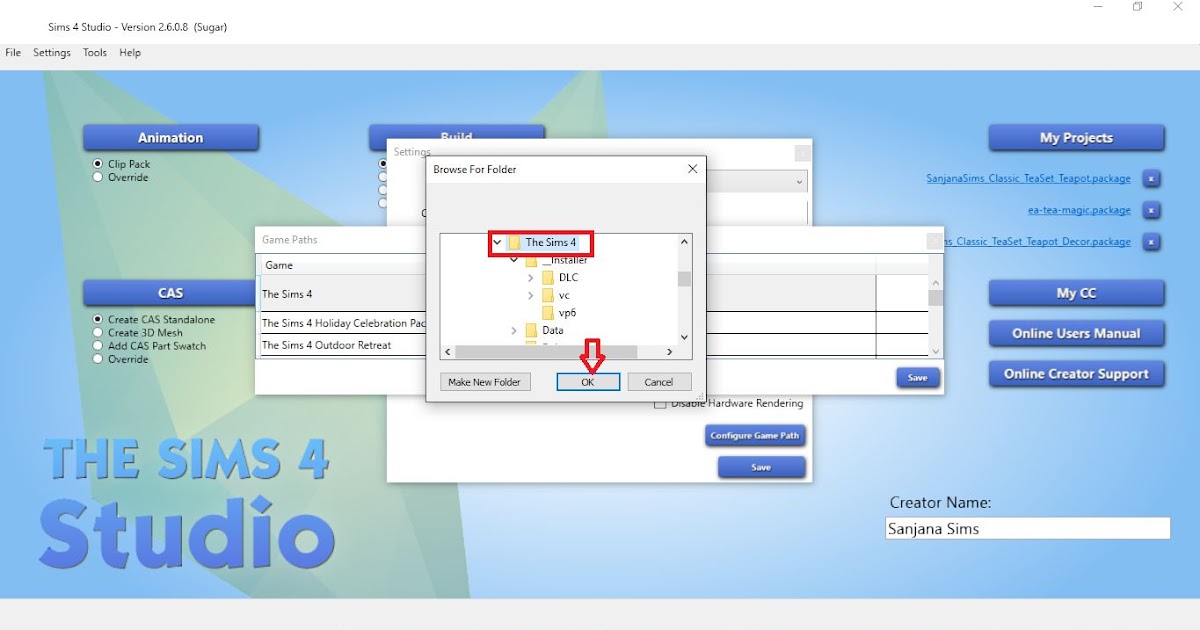Select the vp6 folder icon
This screenshot has width=1200, height=630.
point(547,313)
